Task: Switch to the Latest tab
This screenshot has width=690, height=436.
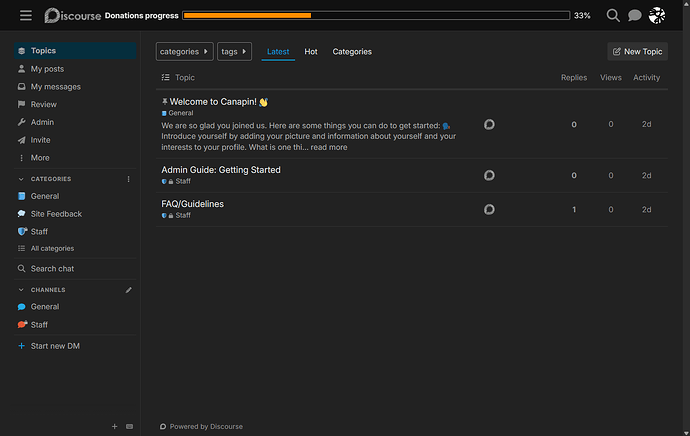Action: [278, 51]
